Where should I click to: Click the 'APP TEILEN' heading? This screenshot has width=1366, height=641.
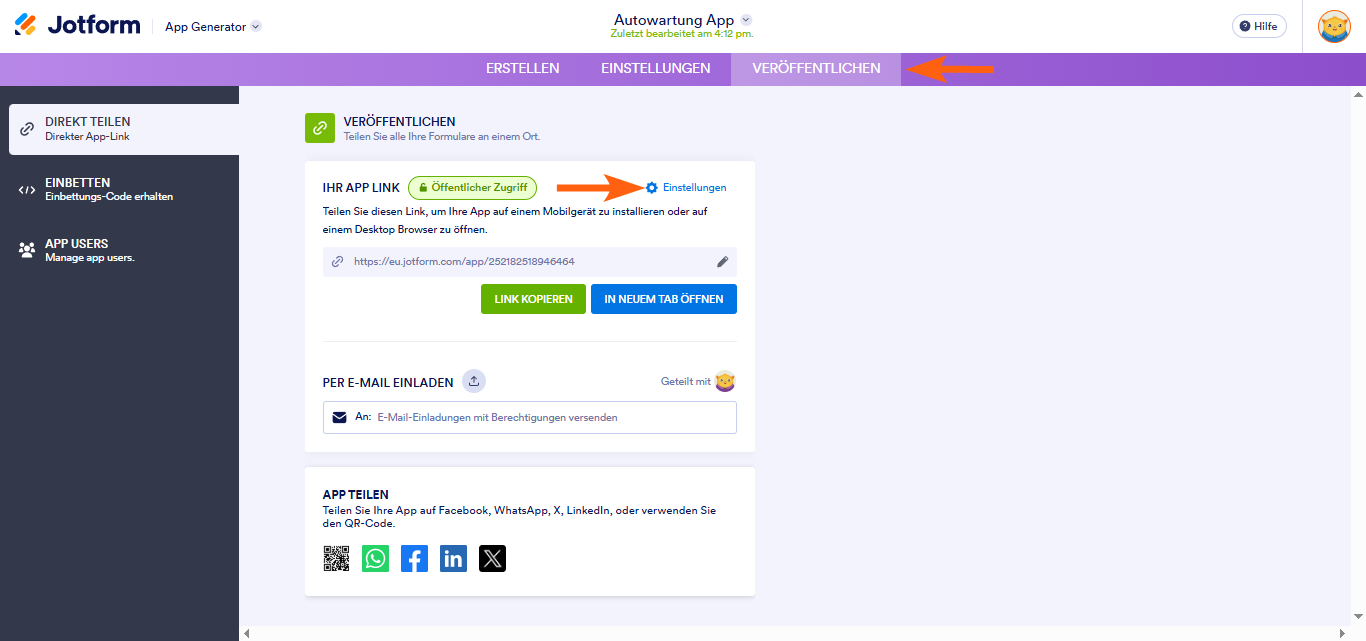click(356, 495)
